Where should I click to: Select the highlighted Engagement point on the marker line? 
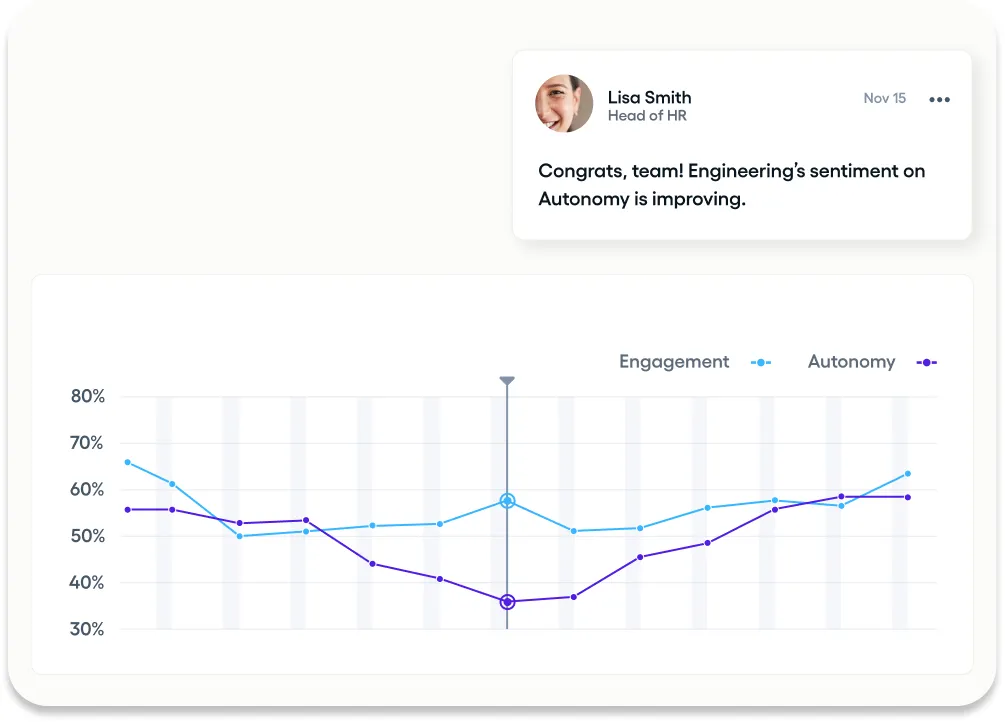507,501
